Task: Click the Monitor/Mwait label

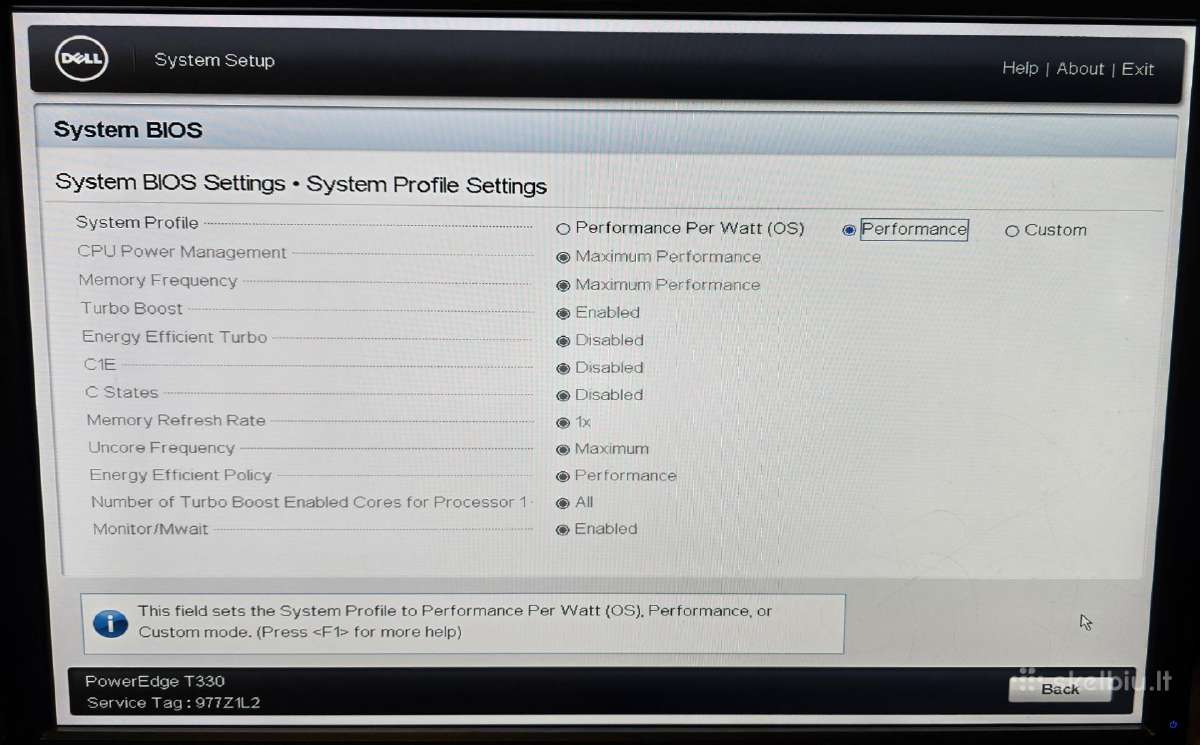Action: 151,528
